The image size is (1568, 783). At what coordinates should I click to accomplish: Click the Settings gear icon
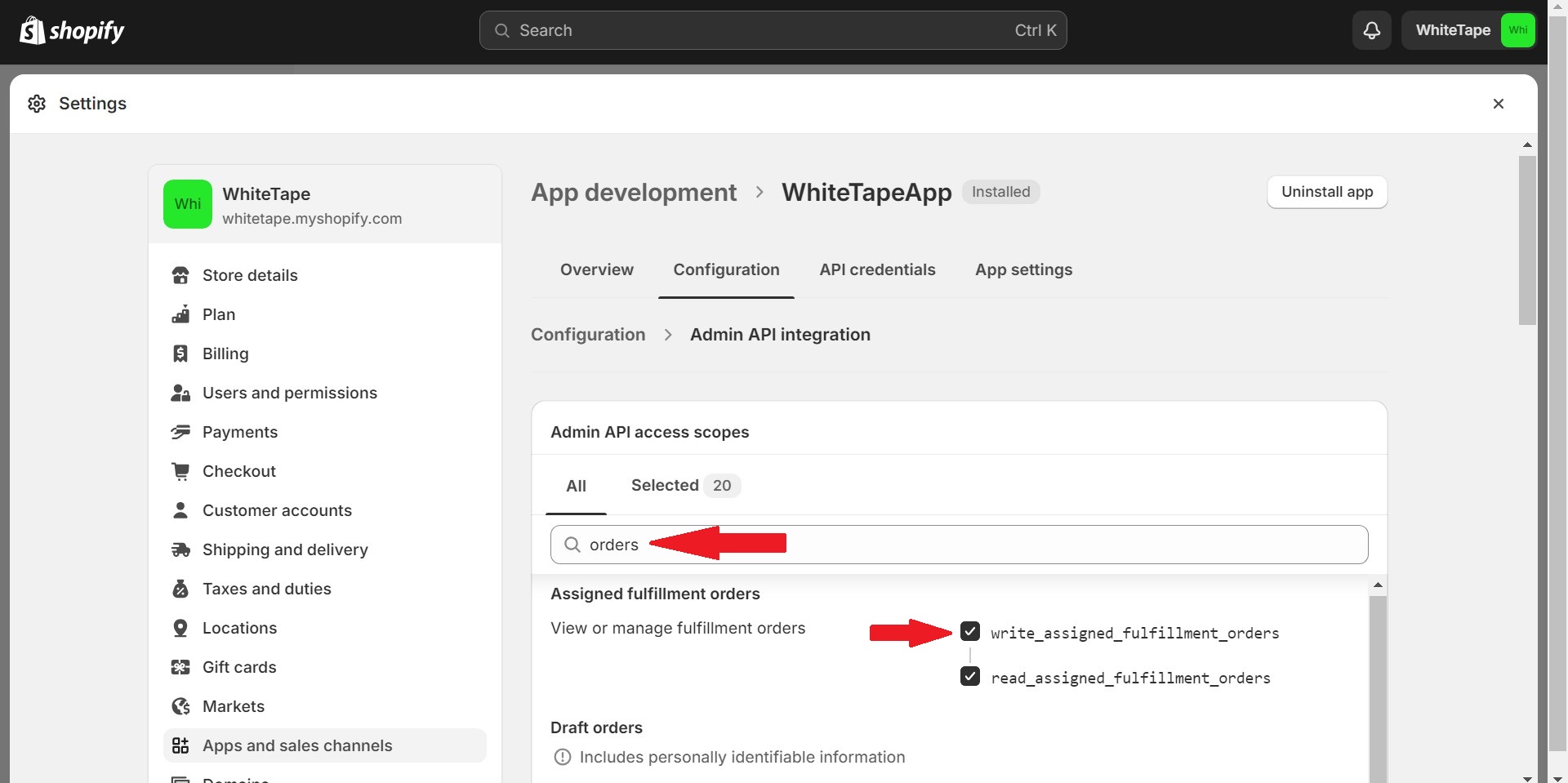click(x=37, y=104)
